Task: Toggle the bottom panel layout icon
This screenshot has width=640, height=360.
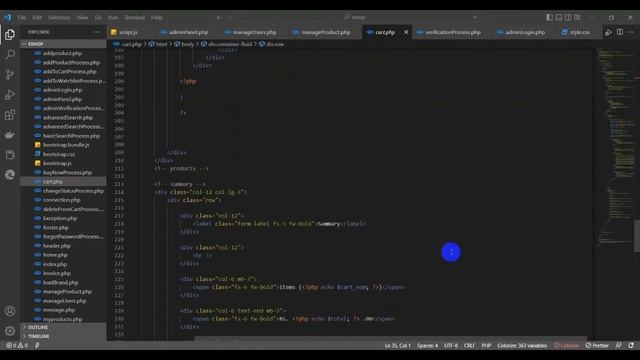Action: (x=559, y=18)
